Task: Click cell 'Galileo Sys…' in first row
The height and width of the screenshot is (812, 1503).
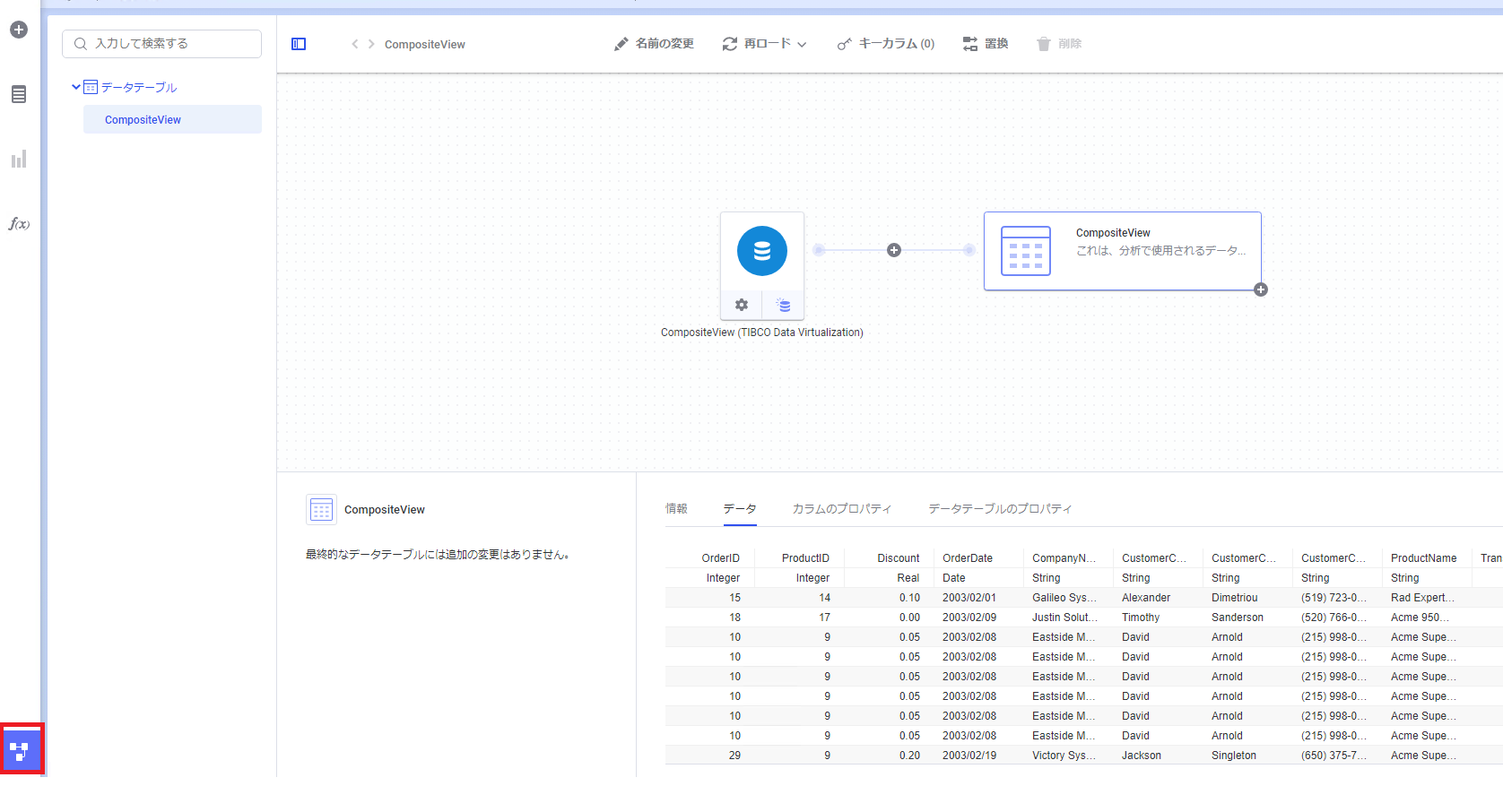Action: (x=1064, y=598)
